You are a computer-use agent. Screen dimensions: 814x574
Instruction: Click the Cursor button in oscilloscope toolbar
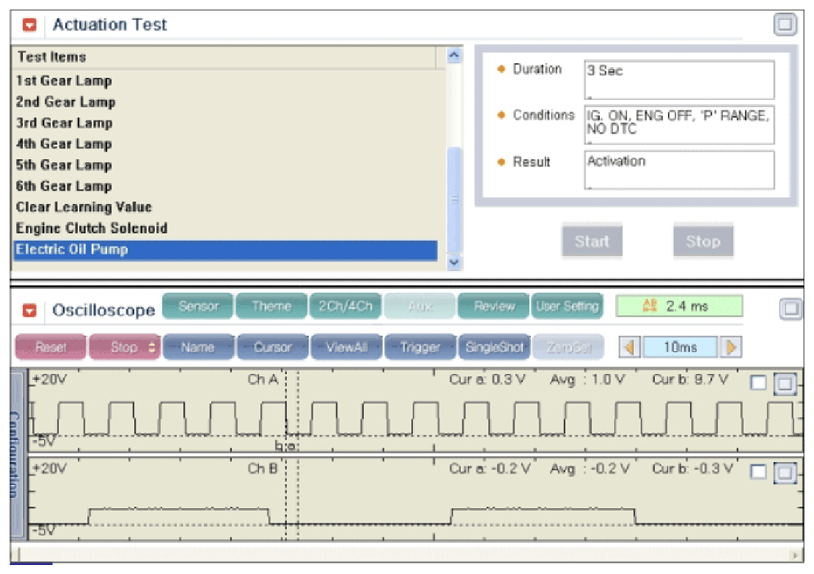coord(273,347)
